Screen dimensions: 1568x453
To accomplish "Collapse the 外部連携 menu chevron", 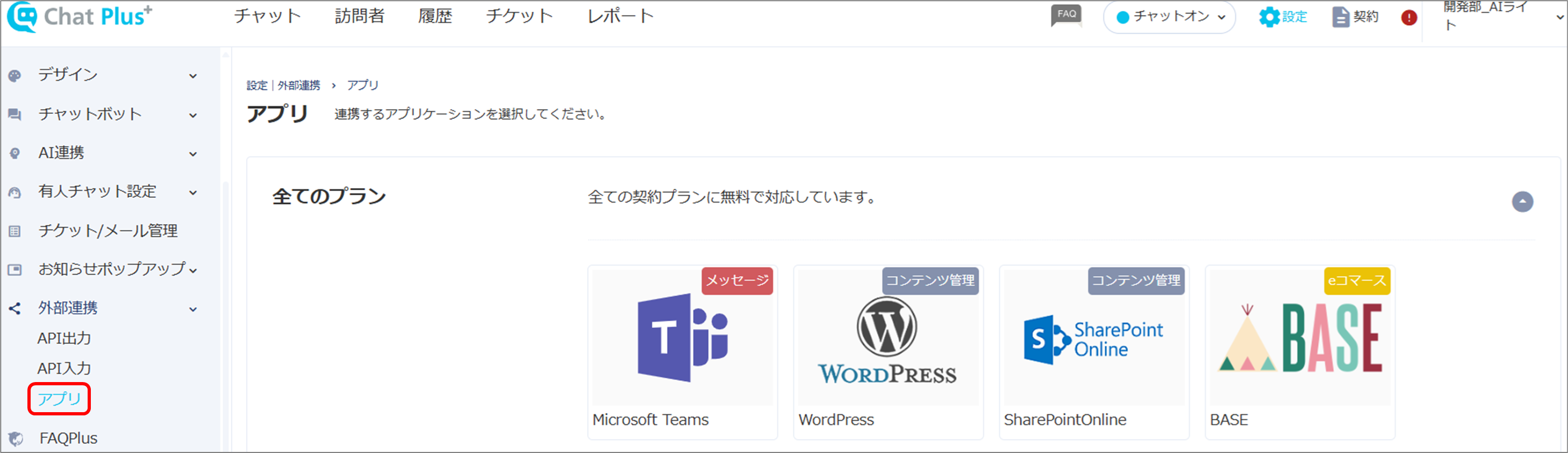I will click(x=193, y=310).
